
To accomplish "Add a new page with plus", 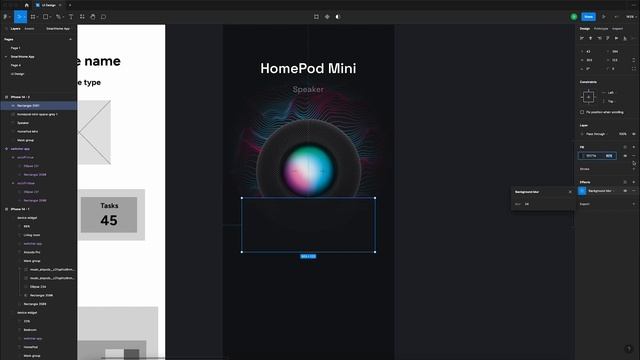I will pyautogui.click(x=71, y=39).
